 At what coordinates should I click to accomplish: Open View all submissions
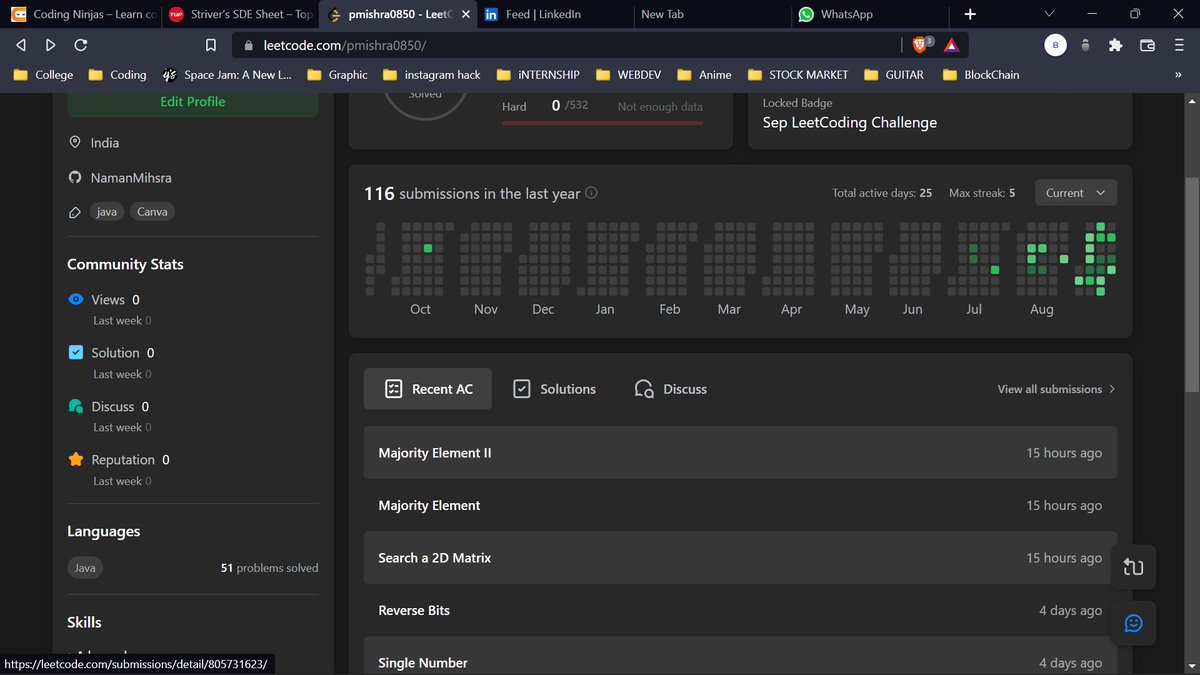click(1049, 389)
